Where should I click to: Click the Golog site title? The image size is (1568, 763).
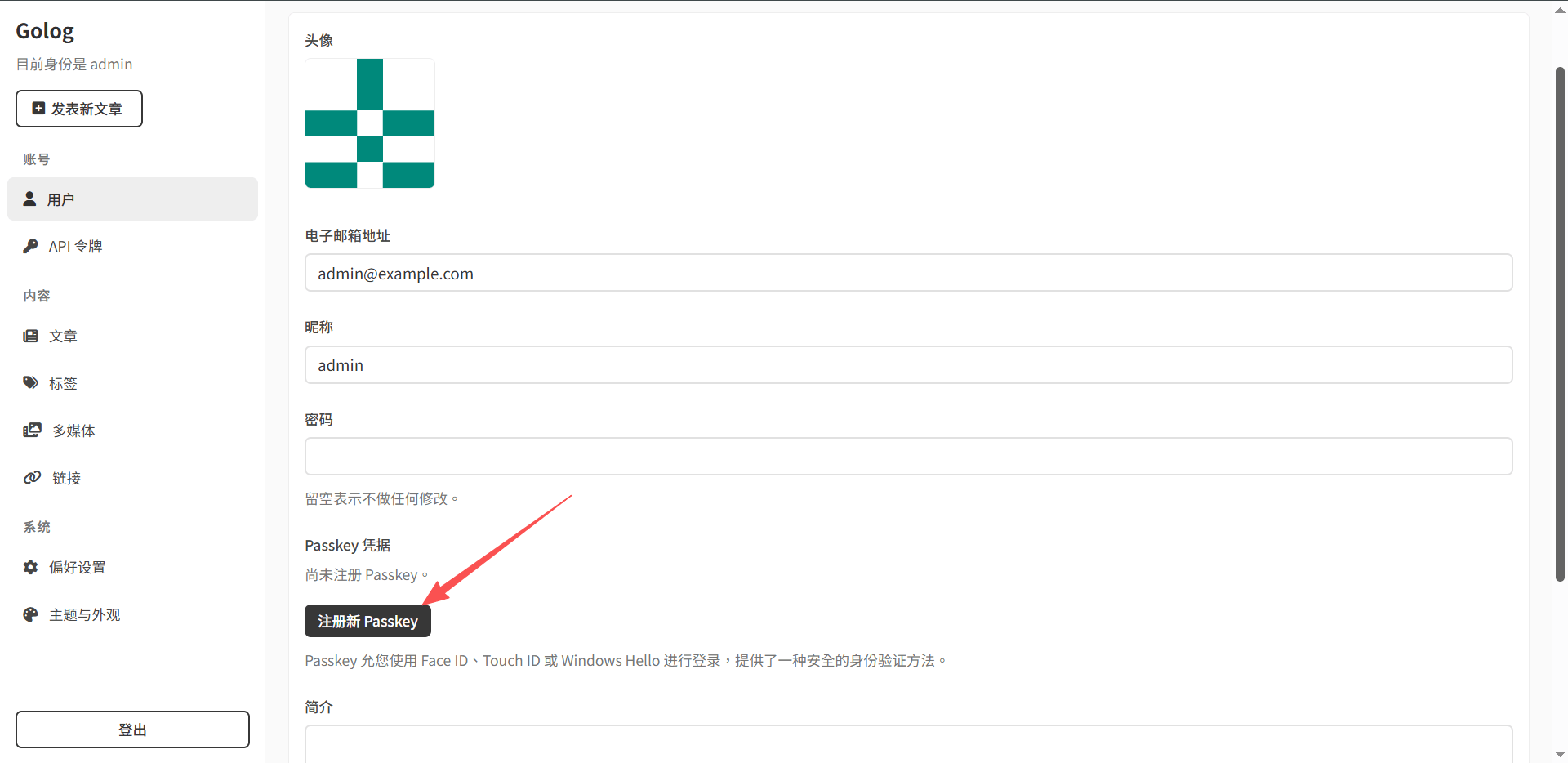pyautogui.click(x=45, y=31)
